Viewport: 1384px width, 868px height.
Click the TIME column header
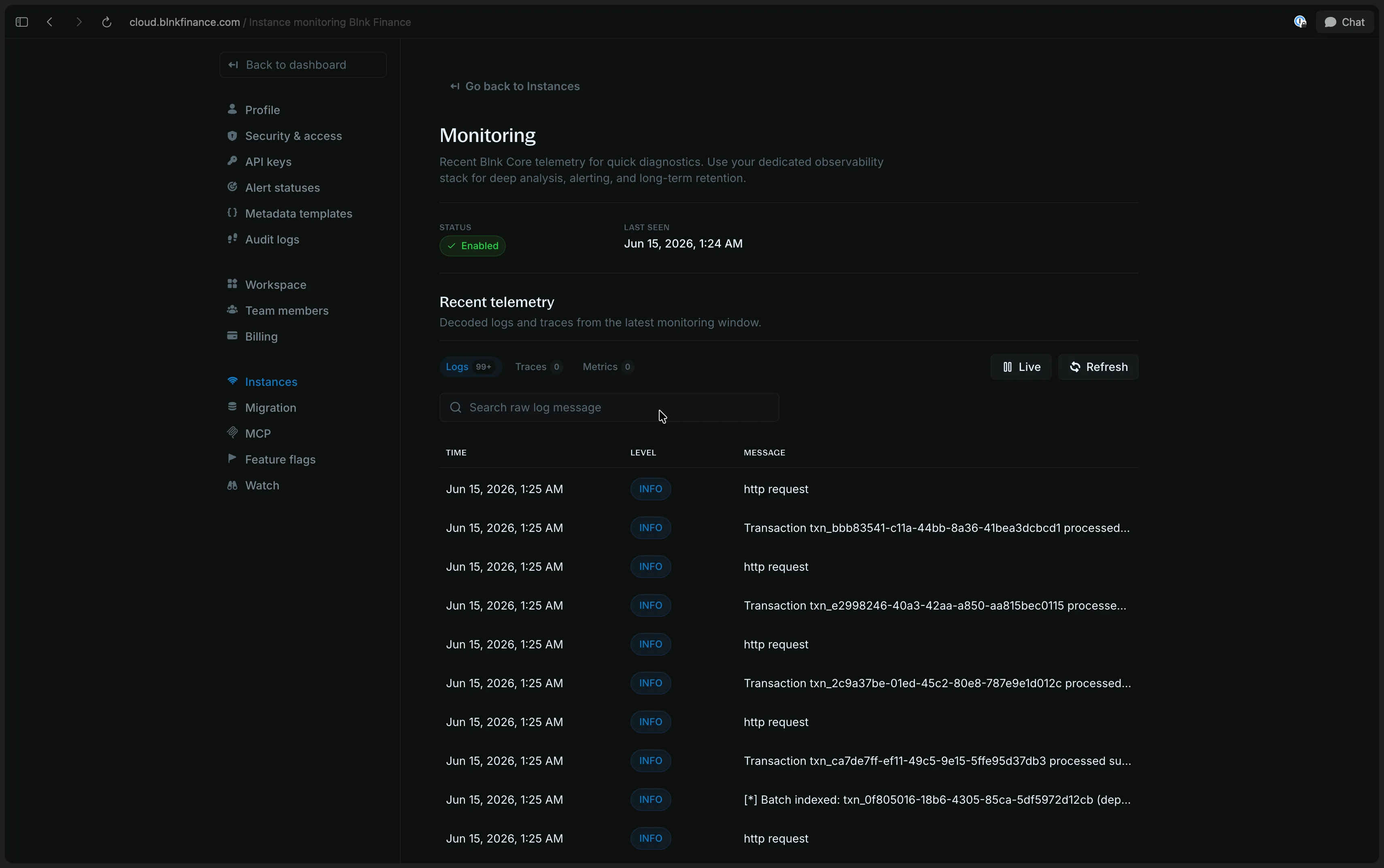point(456,452)
